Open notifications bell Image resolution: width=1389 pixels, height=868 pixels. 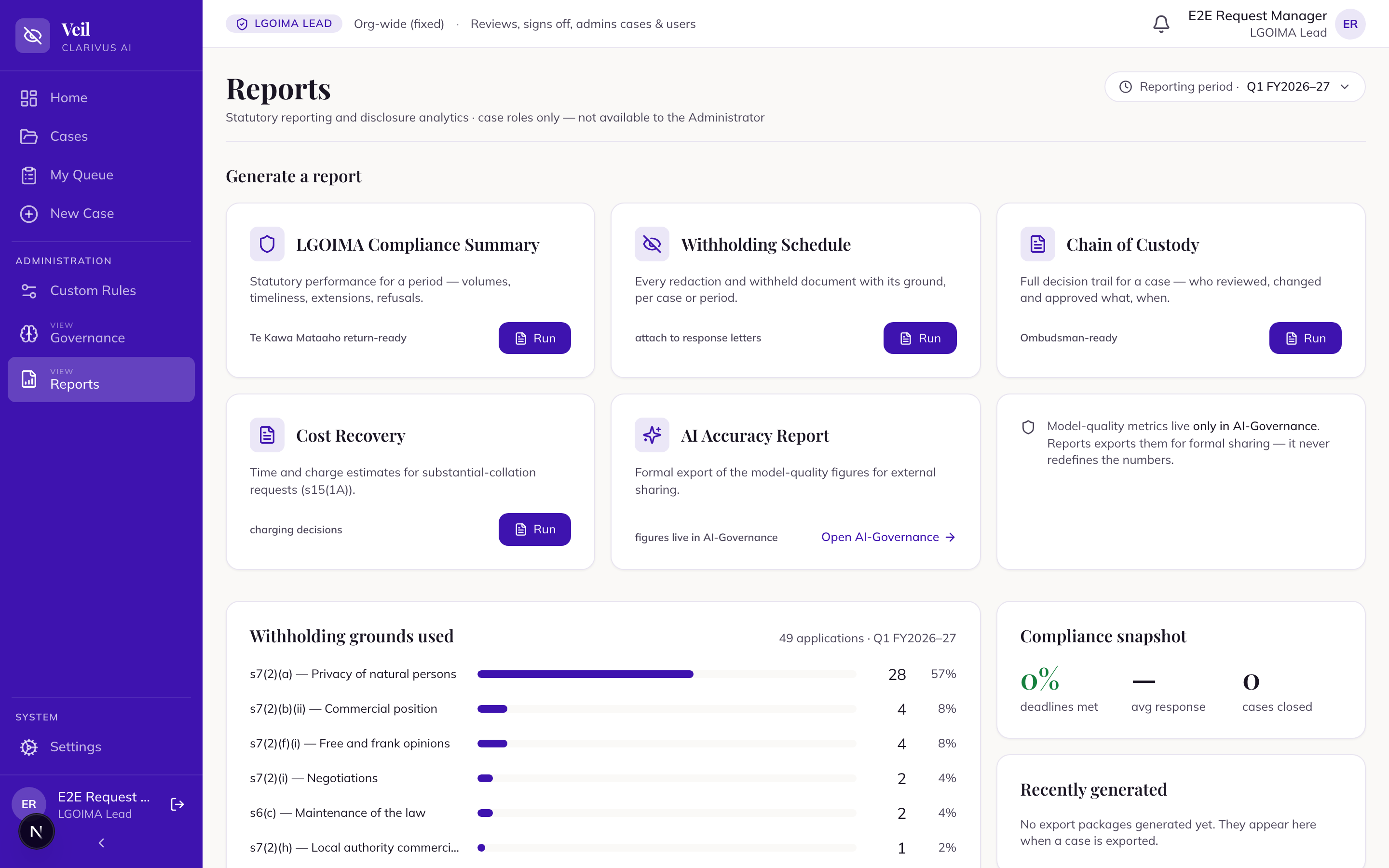tap(1161, 24)
